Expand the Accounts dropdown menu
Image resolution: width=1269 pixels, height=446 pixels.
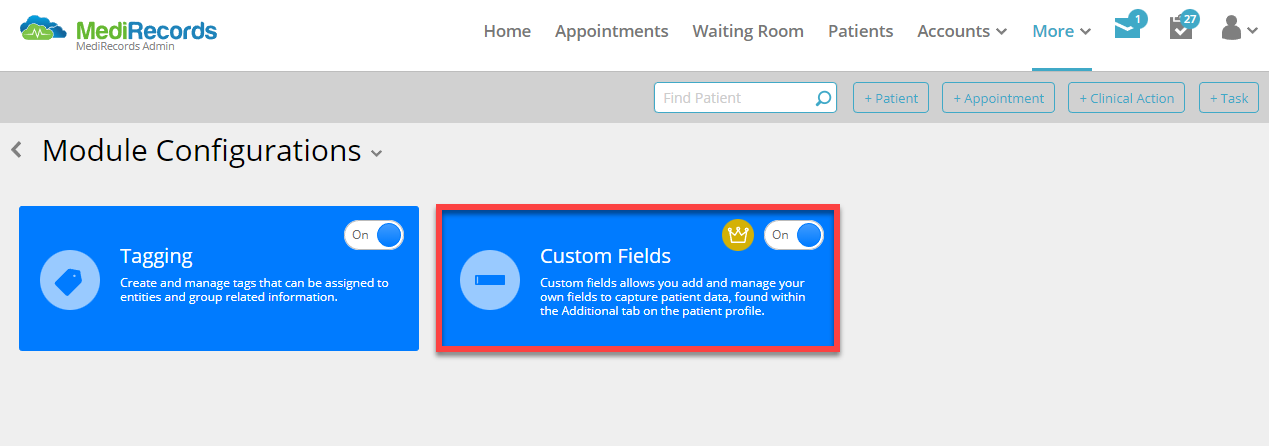(x=962, y=31)
